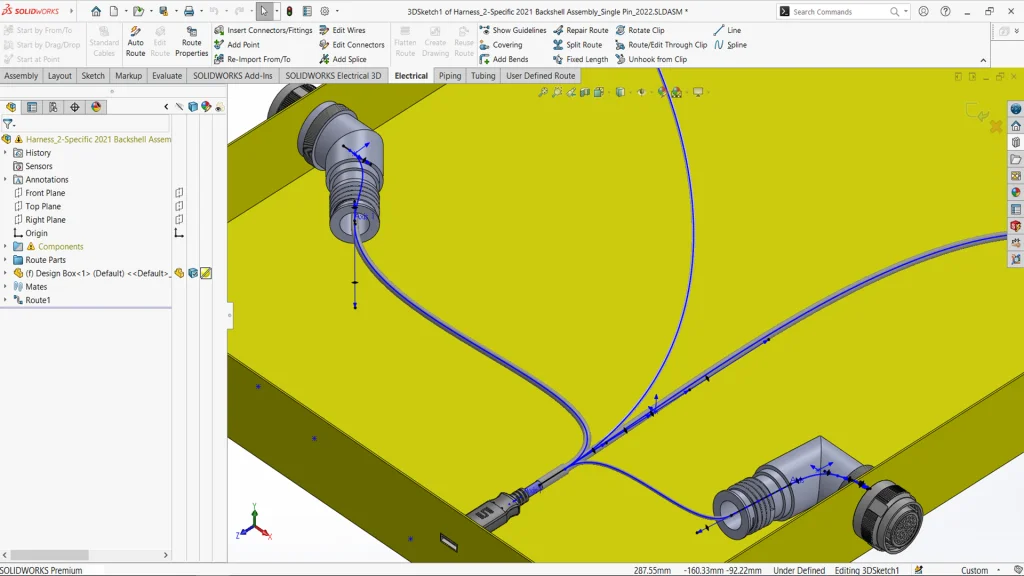Toggle Front Plane visibility in display pane
Image resolution: width=1024 pixels, height=576 pixels.
(179, 193)
